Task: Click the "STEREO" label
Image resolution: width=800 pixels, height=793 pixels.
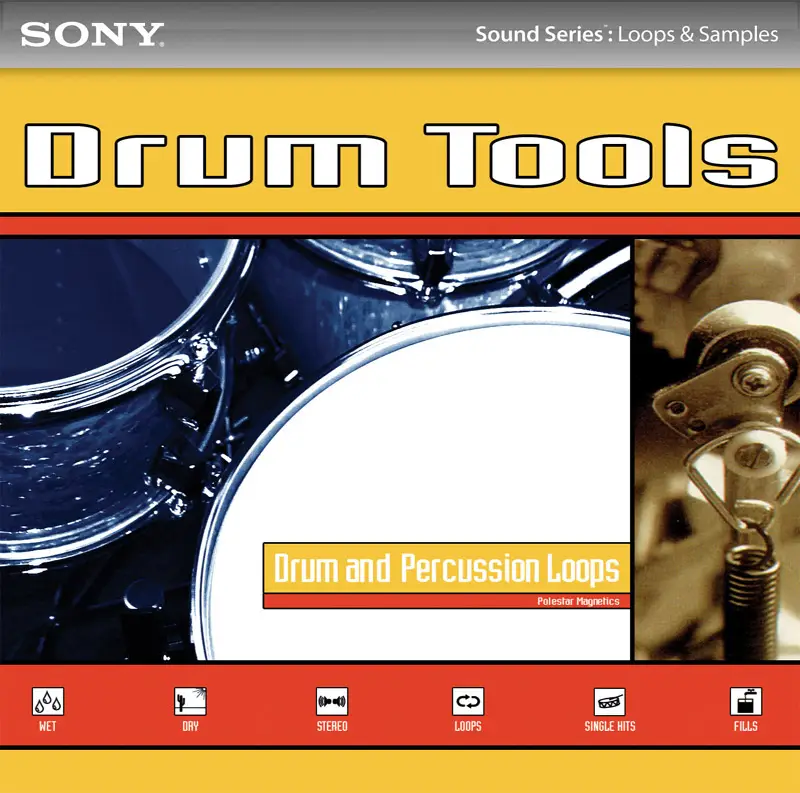Action: coord(332,726)
